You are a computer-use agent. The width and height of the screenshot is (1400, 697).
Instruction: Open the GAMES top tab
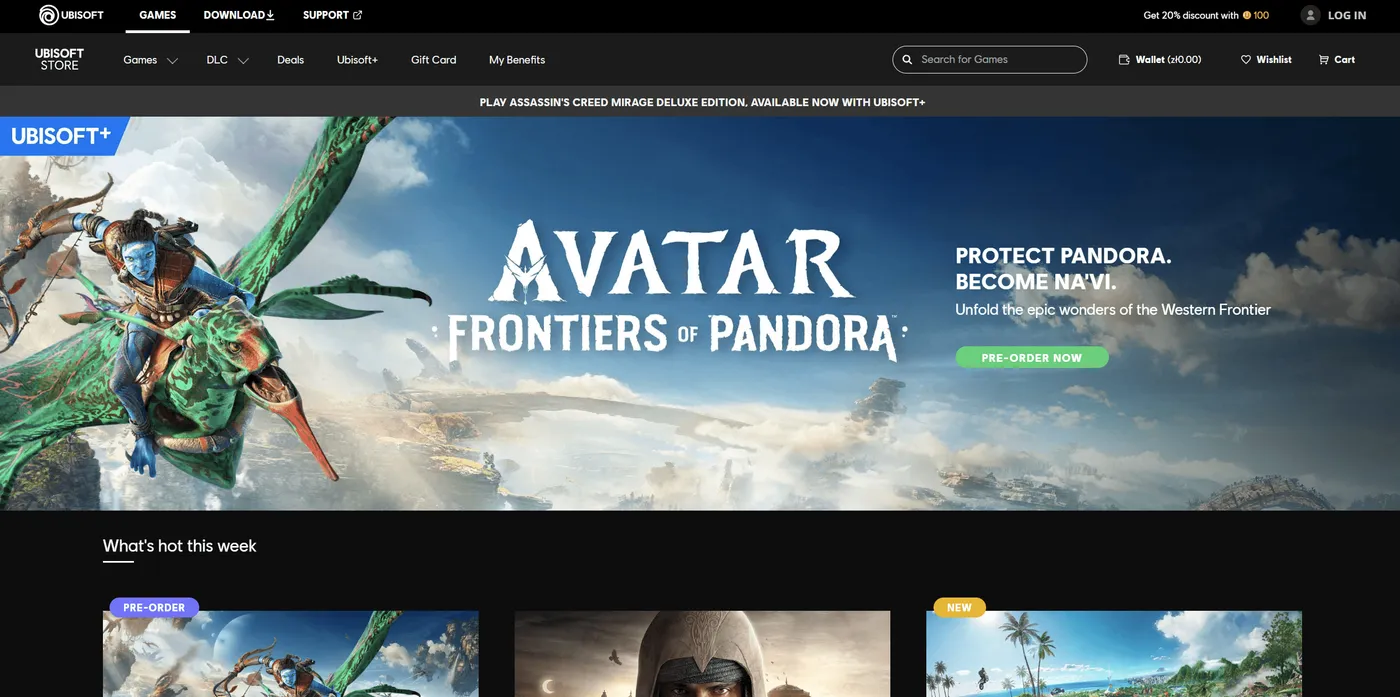158,15
